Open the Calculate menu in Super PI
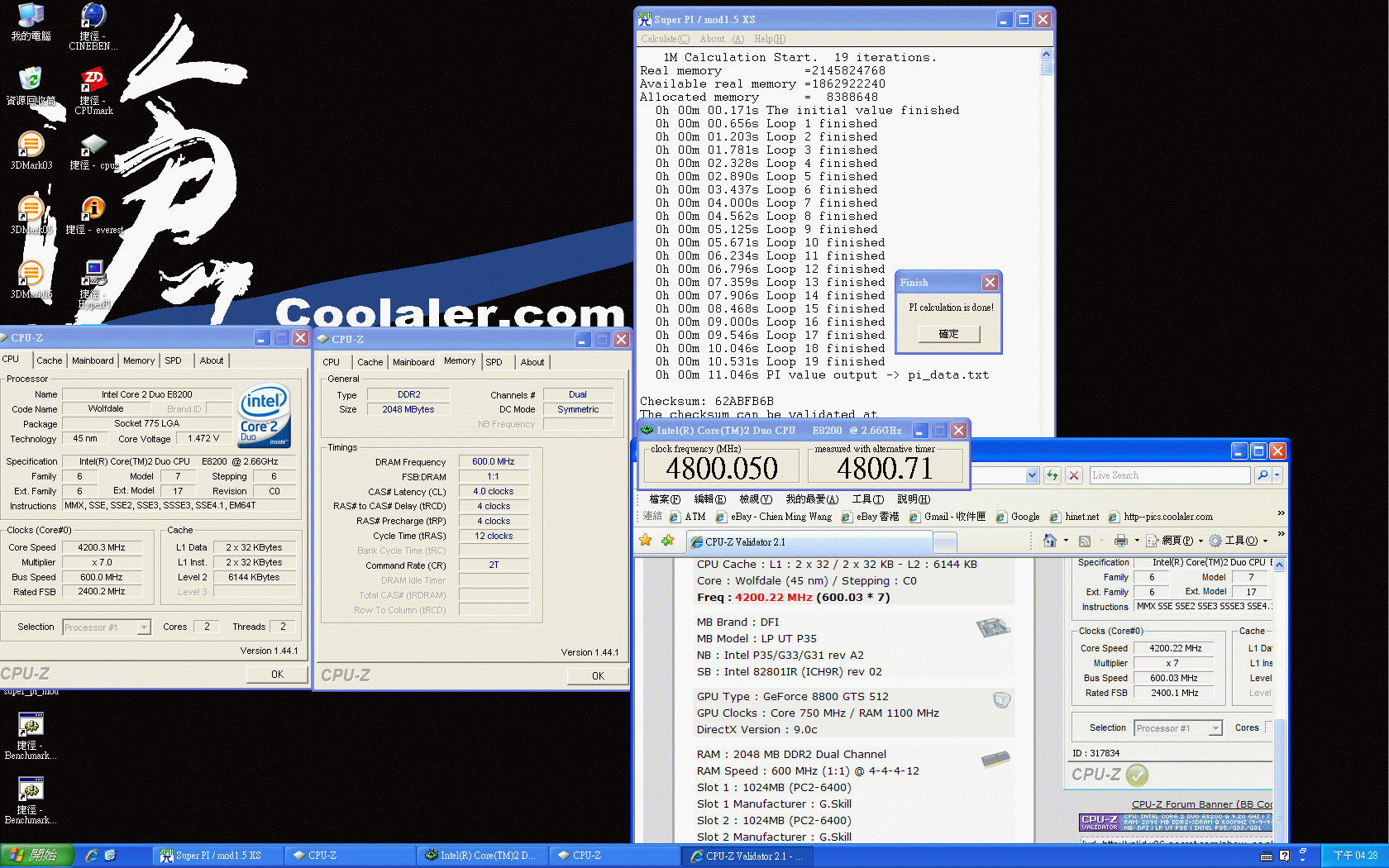 pyautogui.click(x=664, y=39)
